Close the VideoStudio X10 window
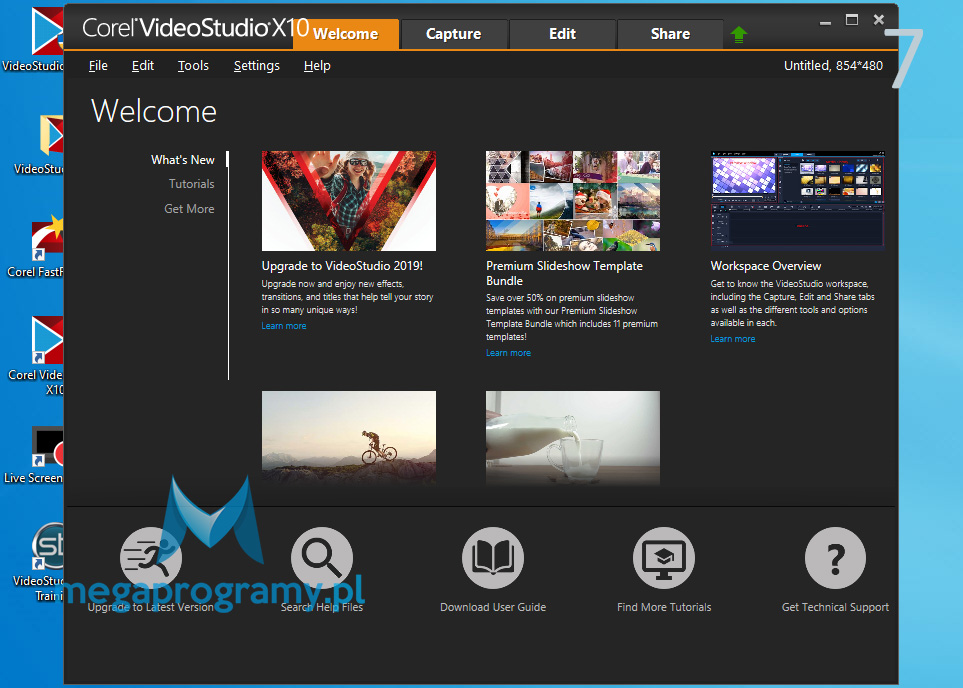This screenshot has height=688, width=963. 879,20
